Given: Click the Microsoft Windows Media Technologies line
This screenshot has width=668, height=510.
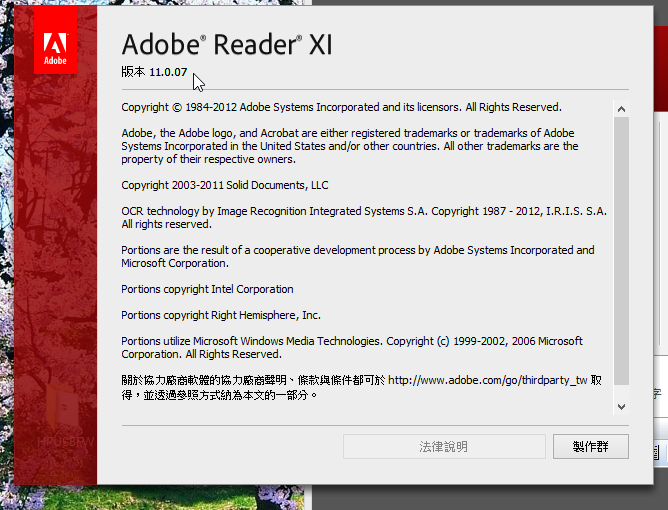Looking at the screenshot, I should pos(351,347).
